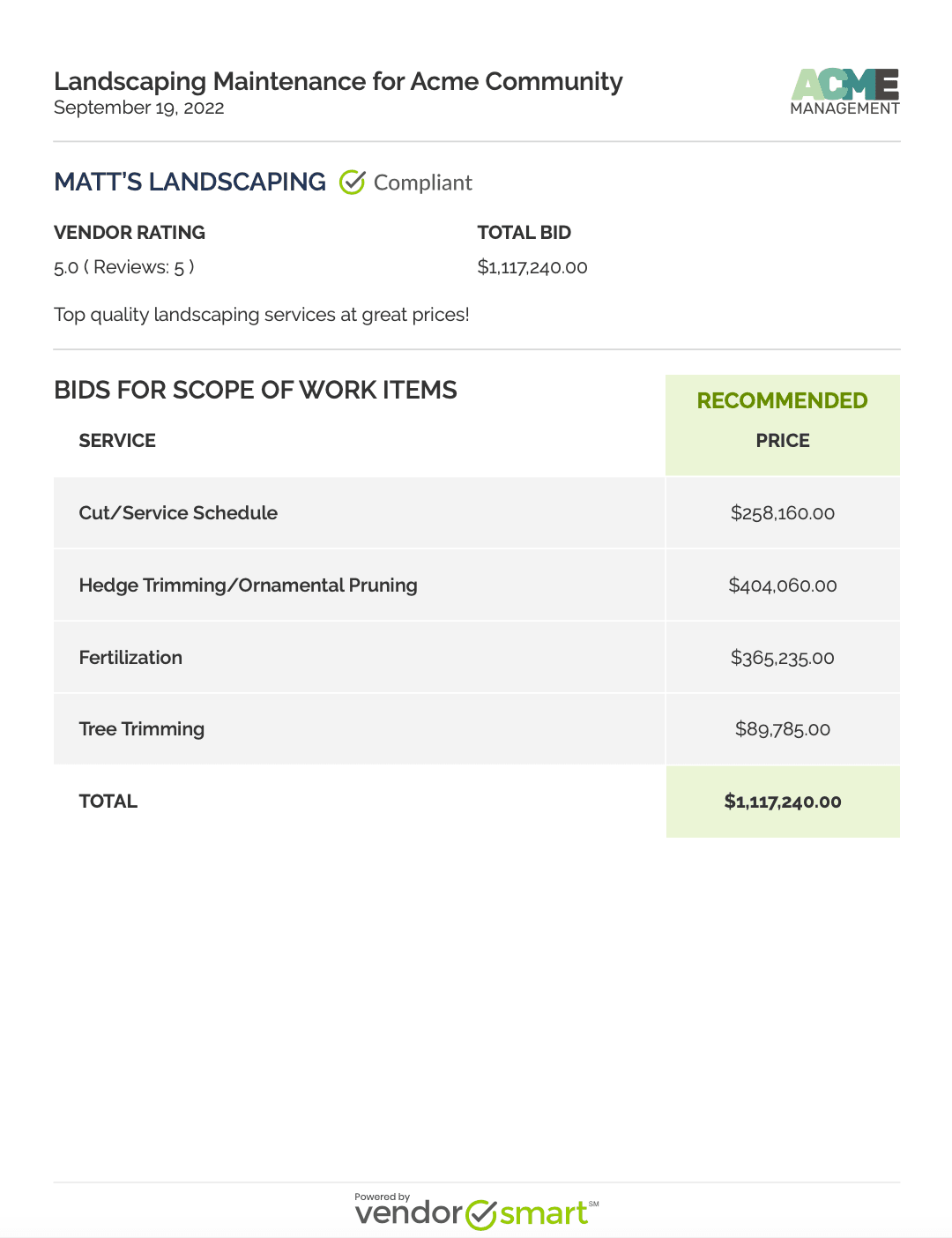Image resolution: width=952 pixels, height=1238 pixels.
Task: Click the $89,785.00 price cell
Action: (783, 729)
